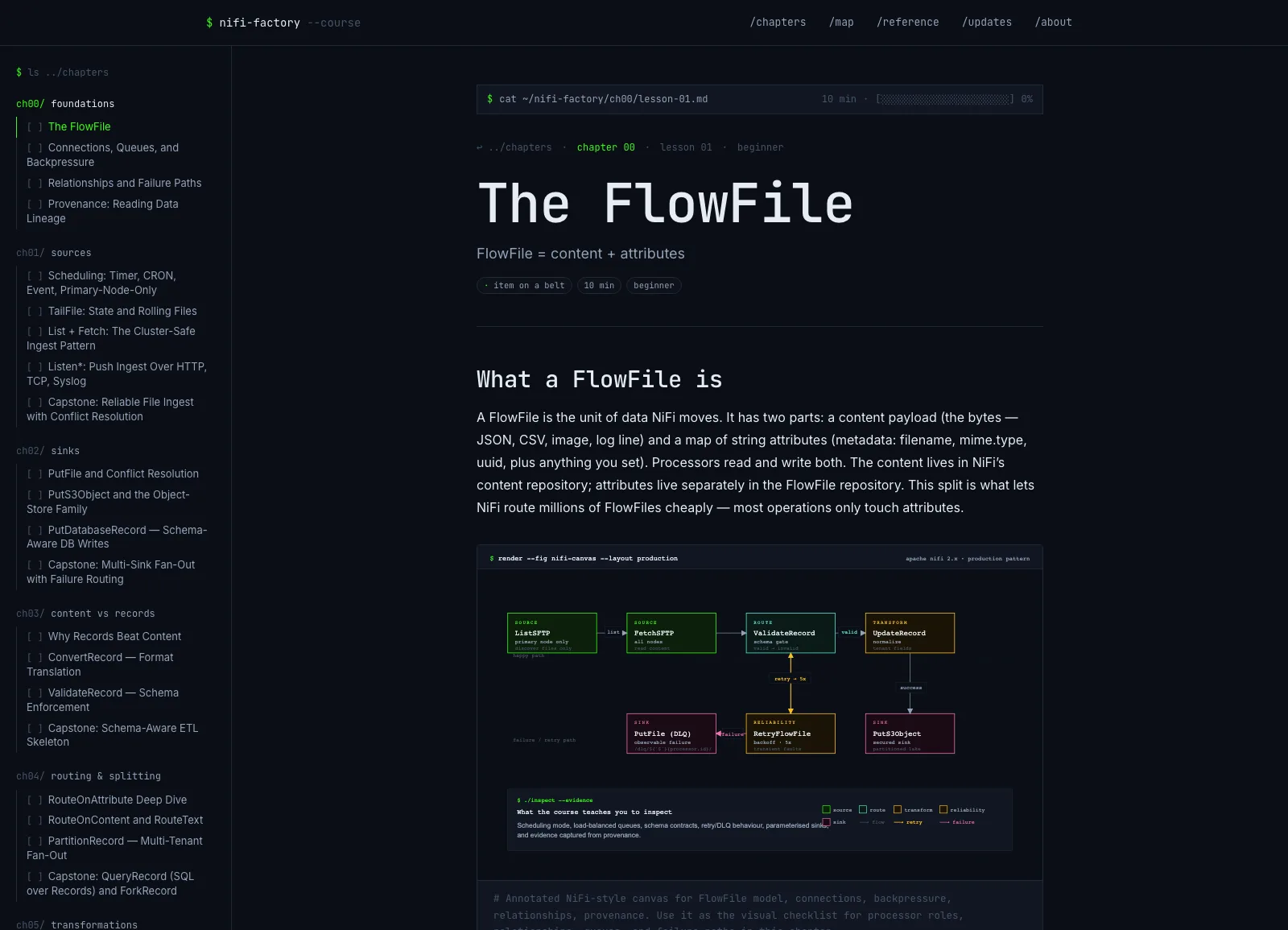
Task: Open PutS3Object and the Object-Store Family lesson
Action: pos(108,502)
